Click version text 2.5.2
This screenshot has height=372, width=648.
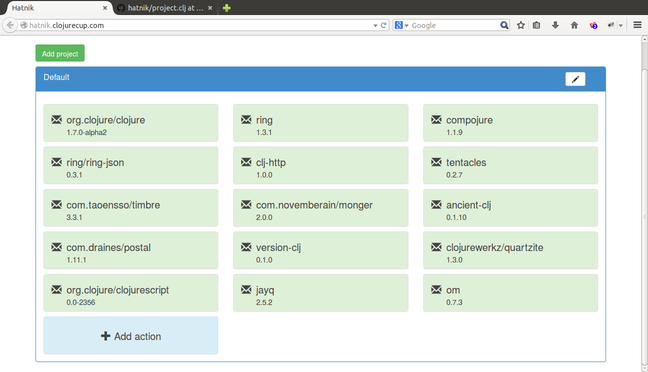[x=264, y=302]
